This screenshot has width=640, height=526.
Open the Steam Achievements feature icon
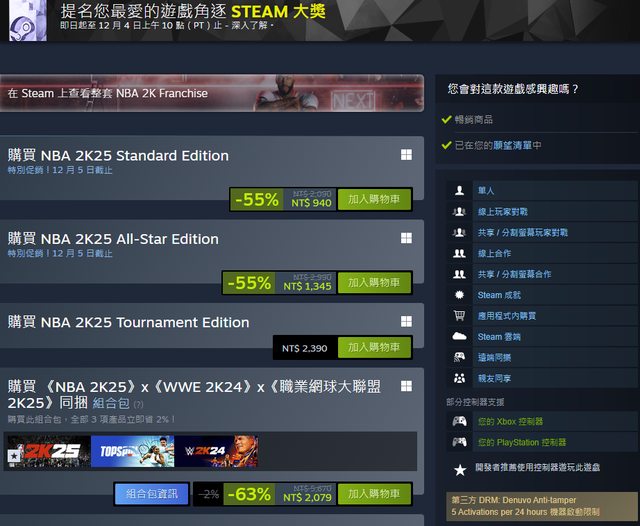(459, 295)
